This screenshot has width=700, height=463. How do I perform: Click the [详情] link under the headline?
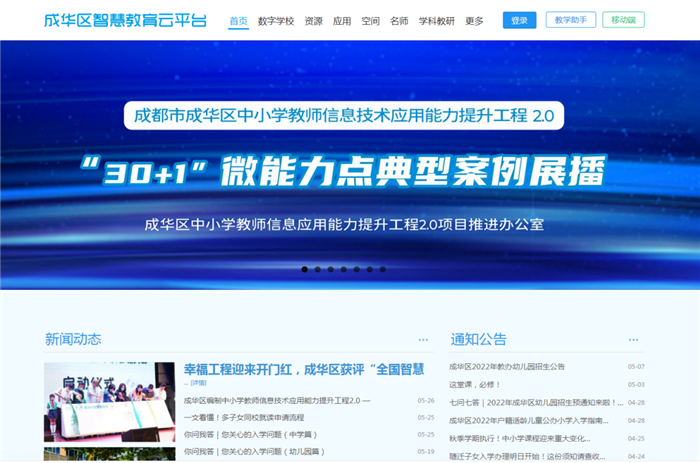click(x=198, y=383)
